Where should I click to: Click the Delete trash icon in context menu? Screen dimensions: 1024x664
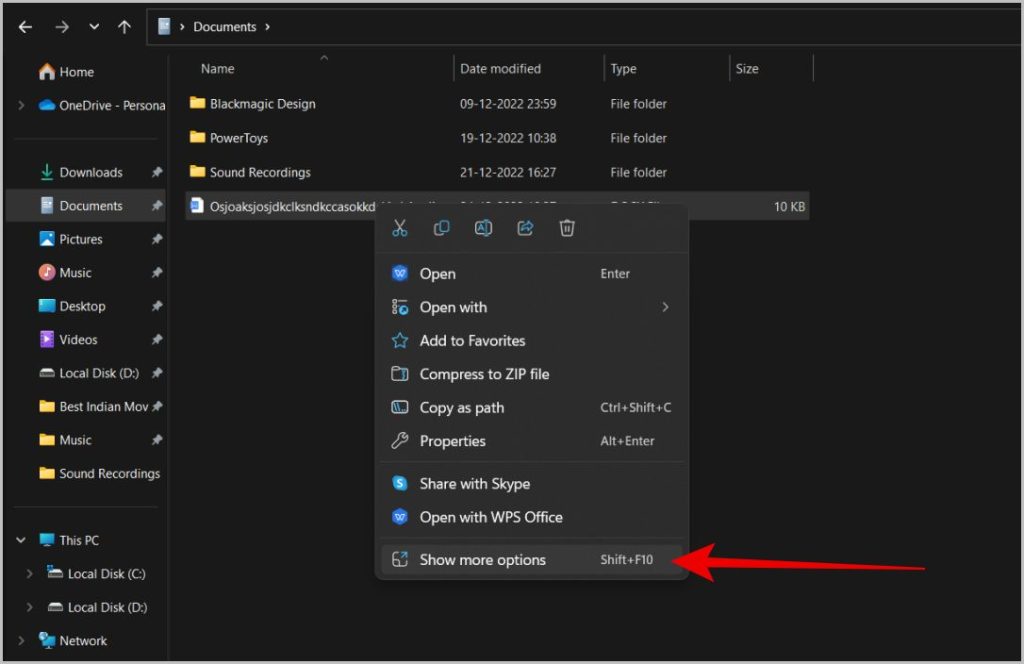point(567,228)
